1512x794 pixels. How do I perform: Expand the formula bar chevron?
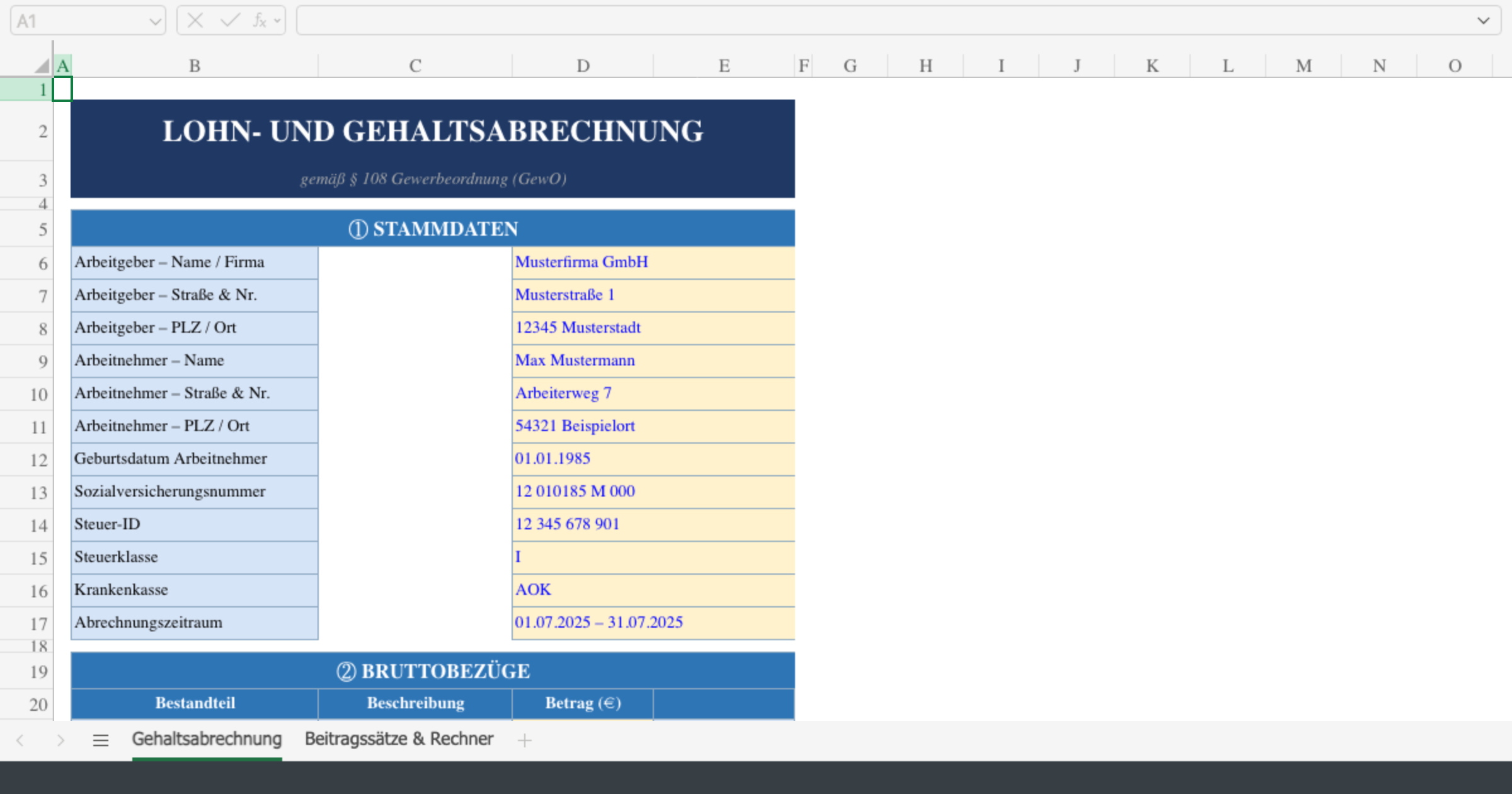[x=1483, y=21]
